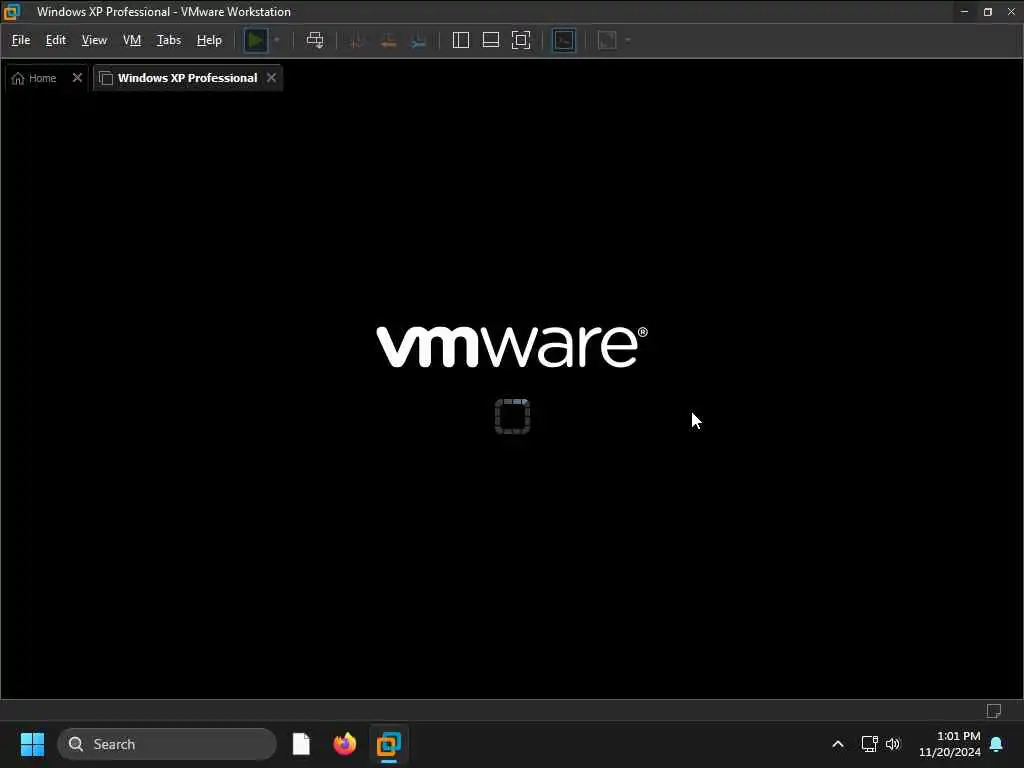Open the File menu

click(x=21, y=40)
